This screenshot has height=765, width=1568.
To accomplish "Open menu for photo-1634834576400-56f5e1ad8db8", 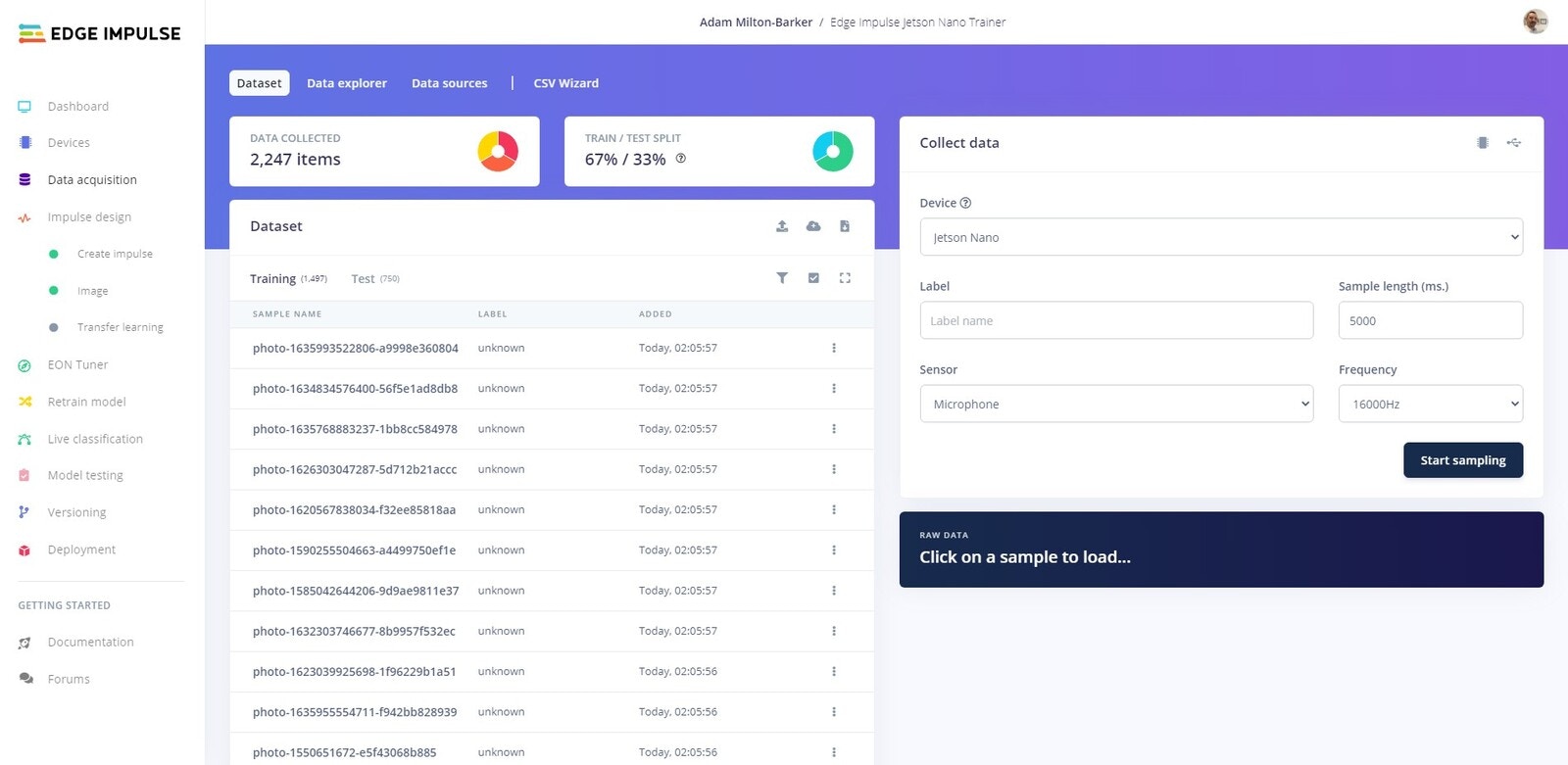I will [x=834, y=389].
